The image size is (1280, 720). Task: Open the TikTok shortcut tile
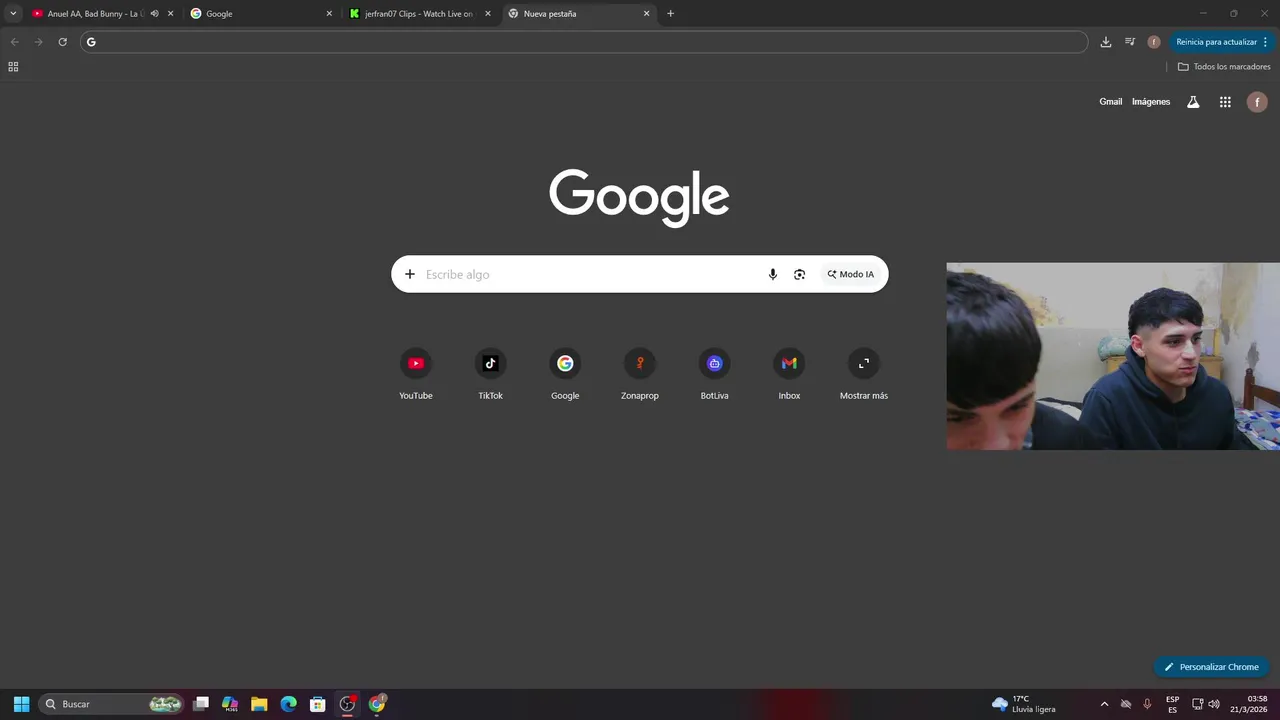(x=490, y=375)
